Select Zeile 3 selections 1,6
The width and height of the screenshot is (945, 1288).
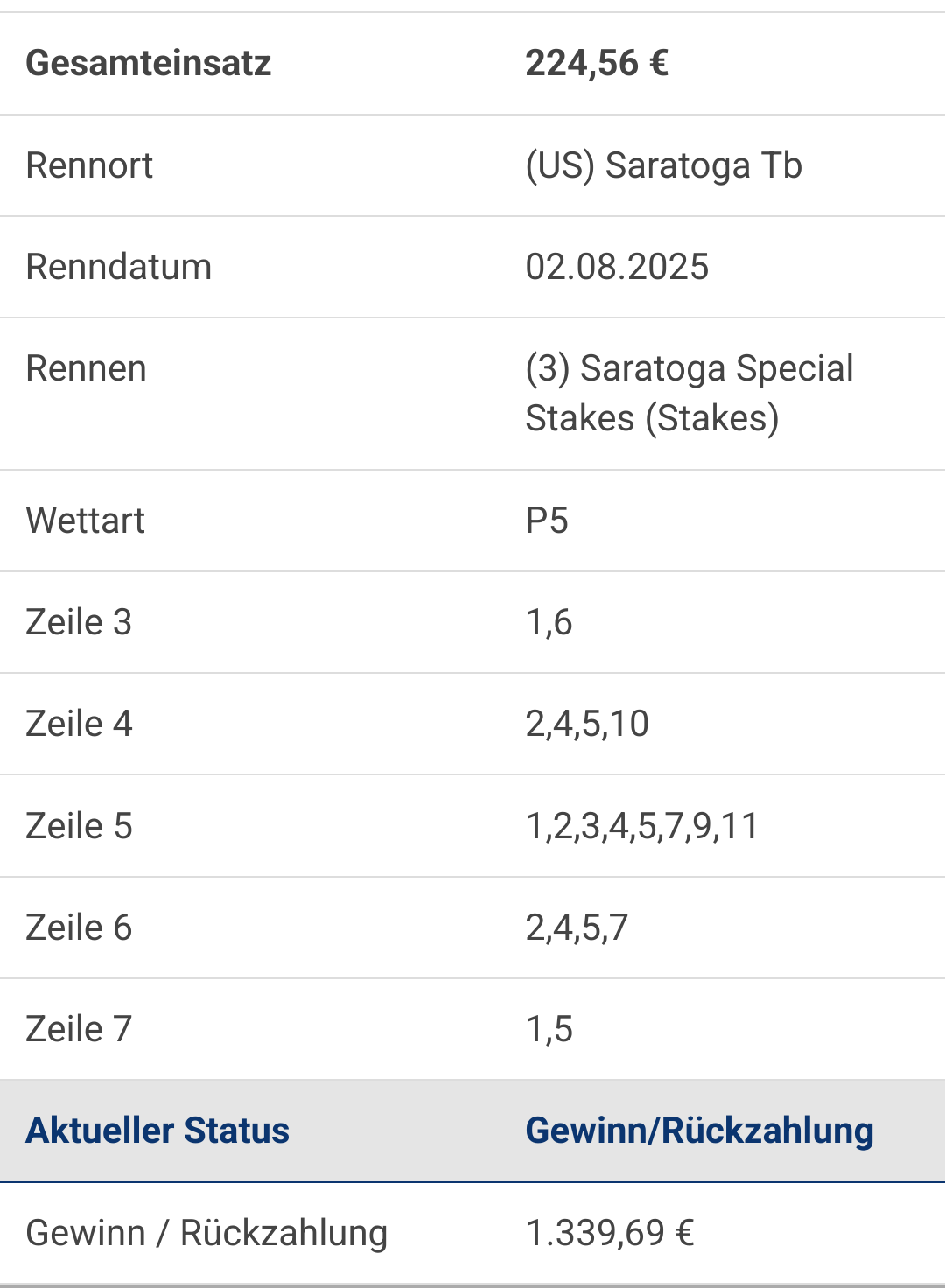tap(549, 622)
